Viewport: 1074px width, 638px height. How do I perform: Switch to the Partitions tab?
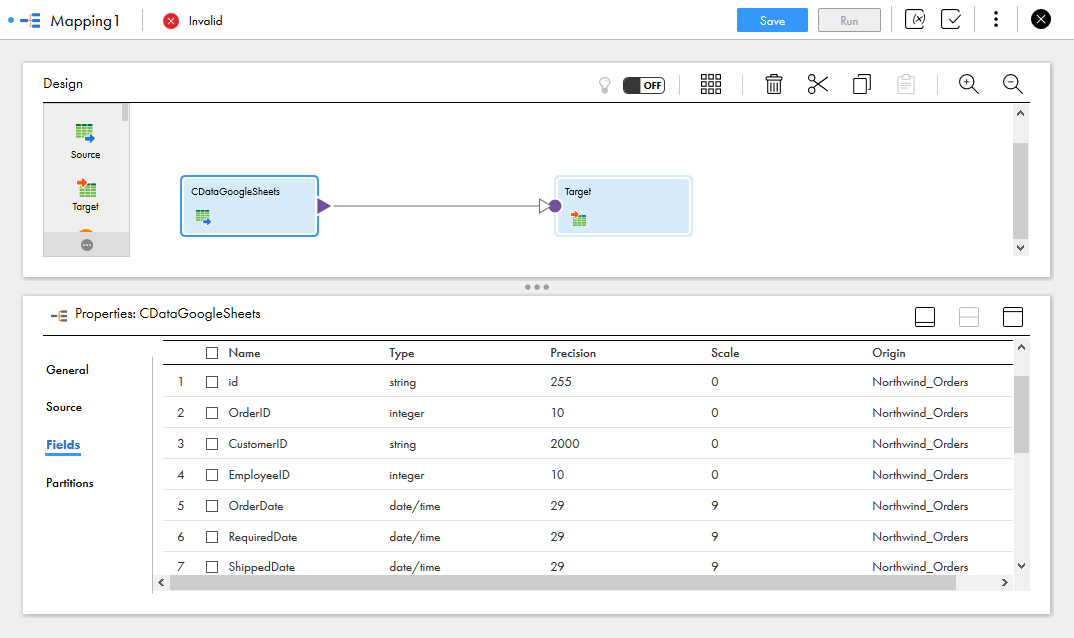70,483
